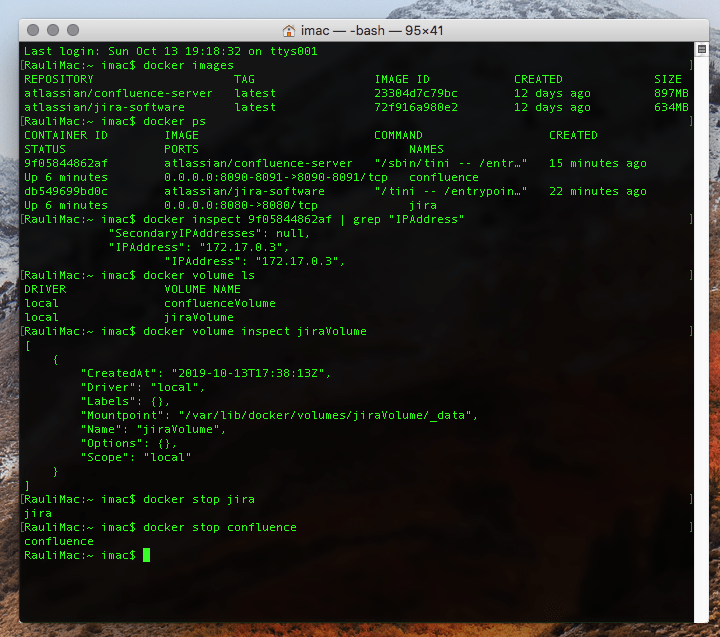Close the Terminal window

point(32,30)
